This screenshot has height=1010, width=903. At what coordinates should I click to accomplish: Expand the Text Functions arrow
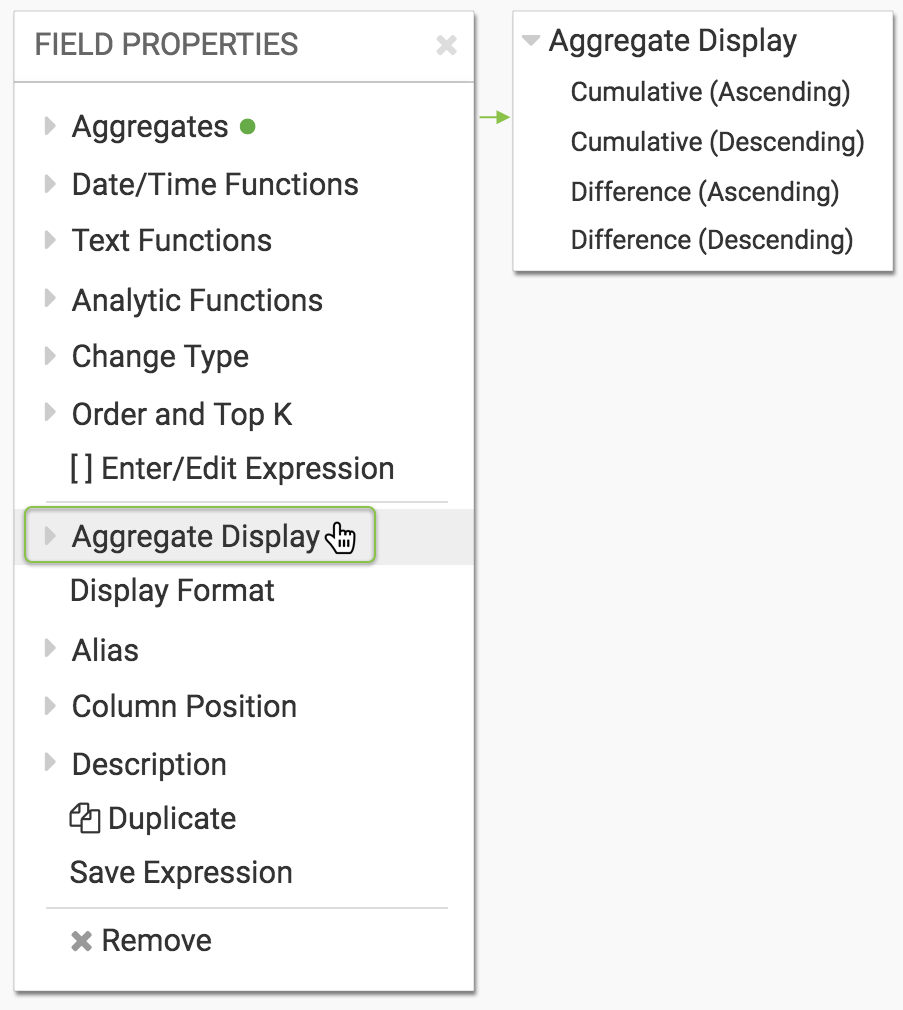(49, 240)
